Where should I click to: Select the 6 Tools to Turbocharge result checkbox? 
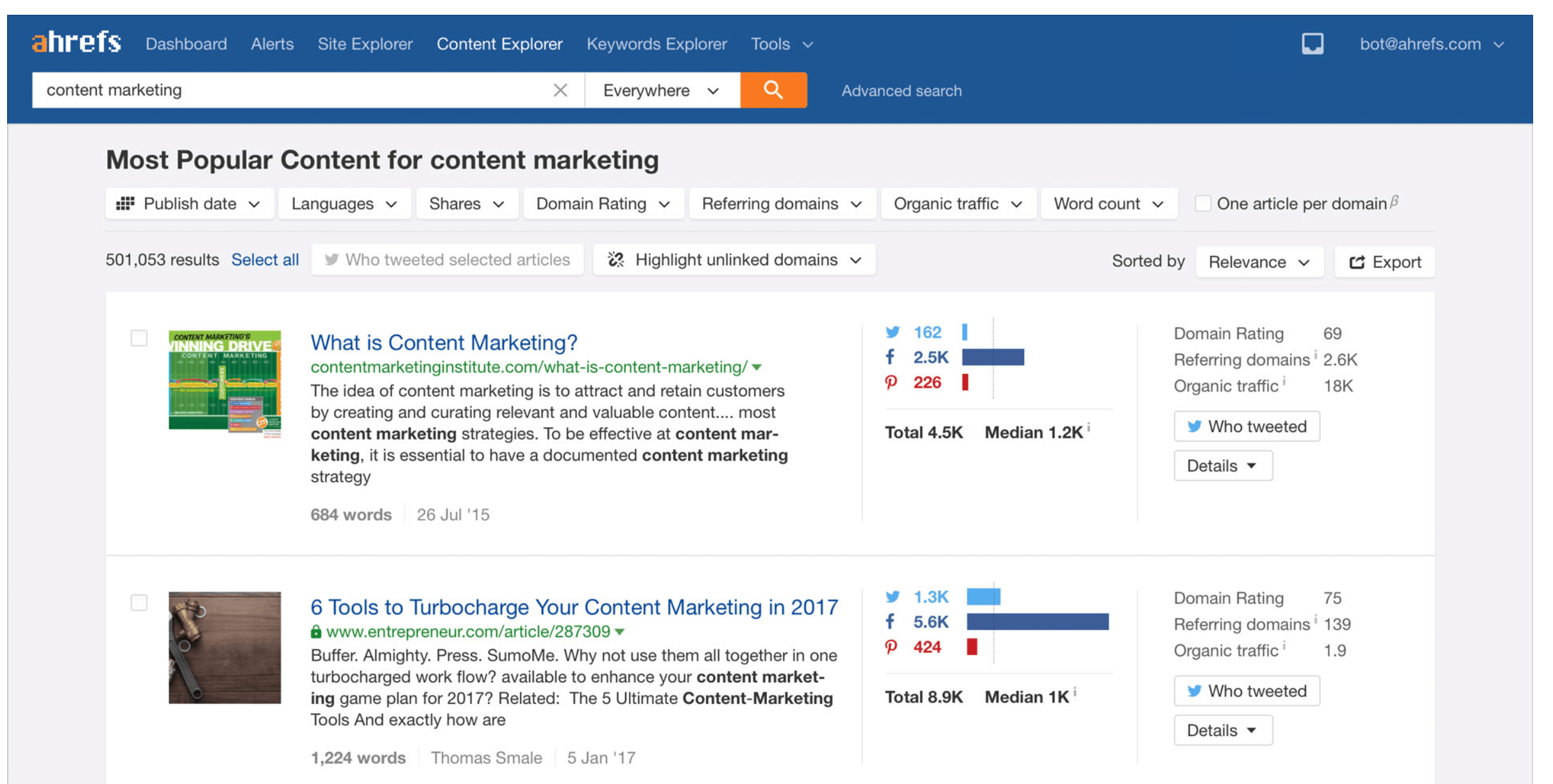(139, 603)
